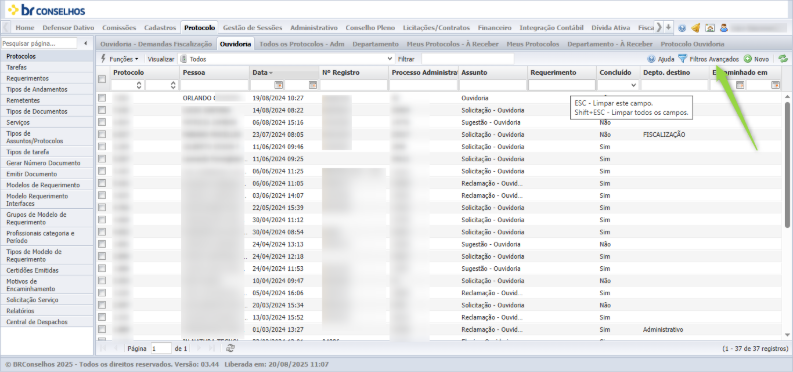Show more module tabs with right chevron

659,27
